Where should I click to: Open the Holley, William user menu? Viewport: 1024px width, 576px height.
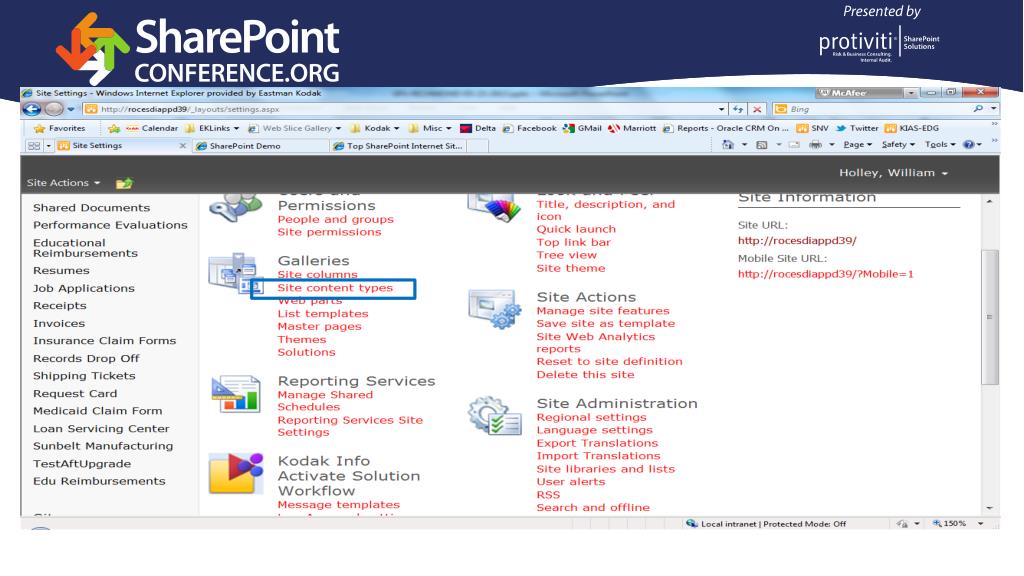pyautogui.click(x=893, y=172)
